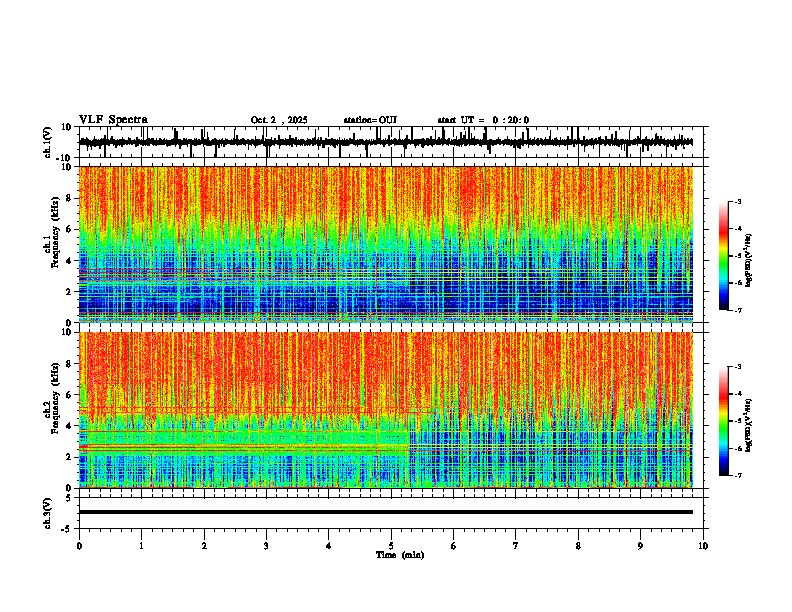Click the 'ch.1(V)' axis label

[x=48, y=142]
